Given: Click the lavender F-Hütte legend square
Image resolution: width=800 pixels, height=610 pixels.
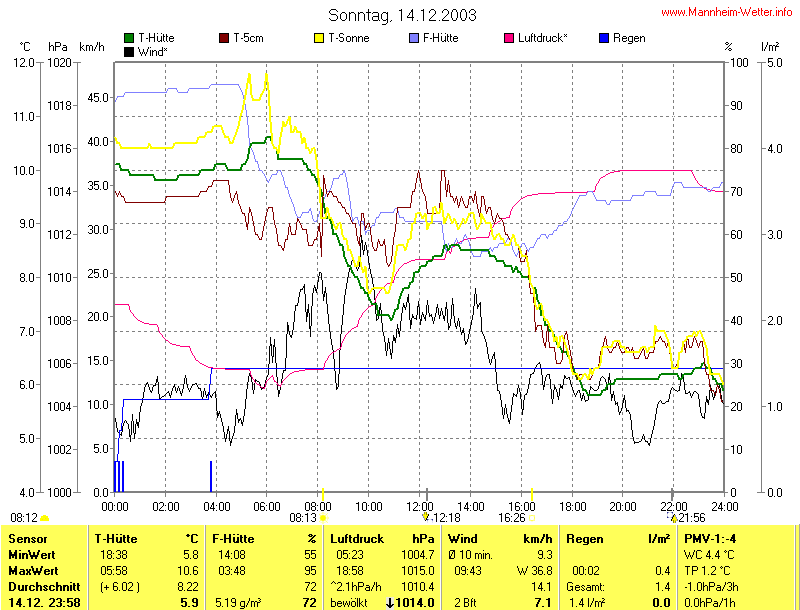Looking at the screenshot, I should (414, 38).
